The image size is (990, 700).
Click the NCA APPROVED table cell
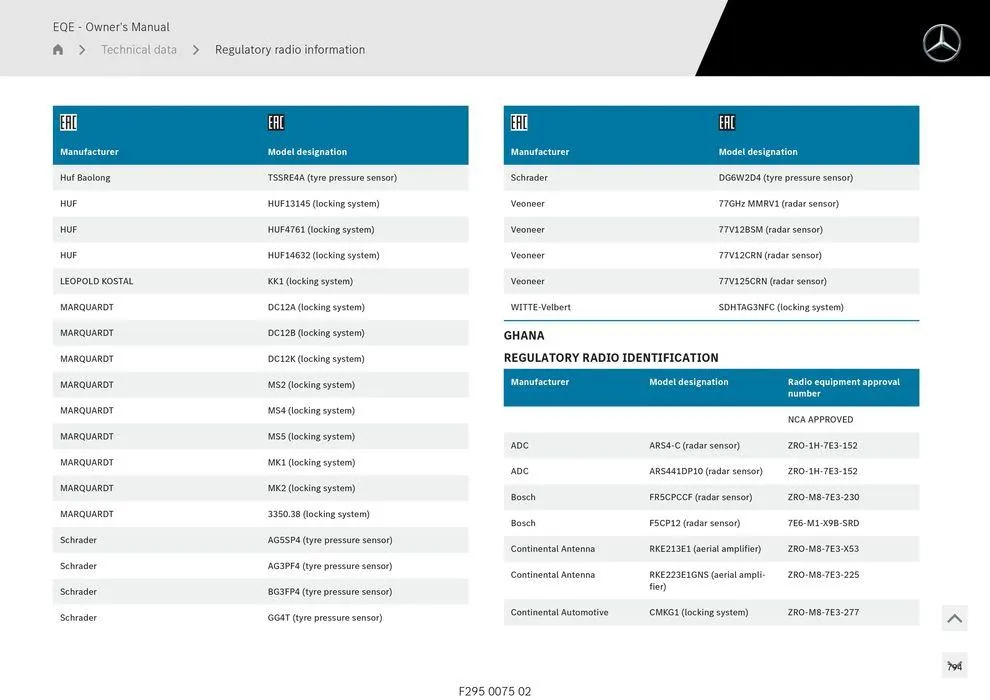click(820, 420)
